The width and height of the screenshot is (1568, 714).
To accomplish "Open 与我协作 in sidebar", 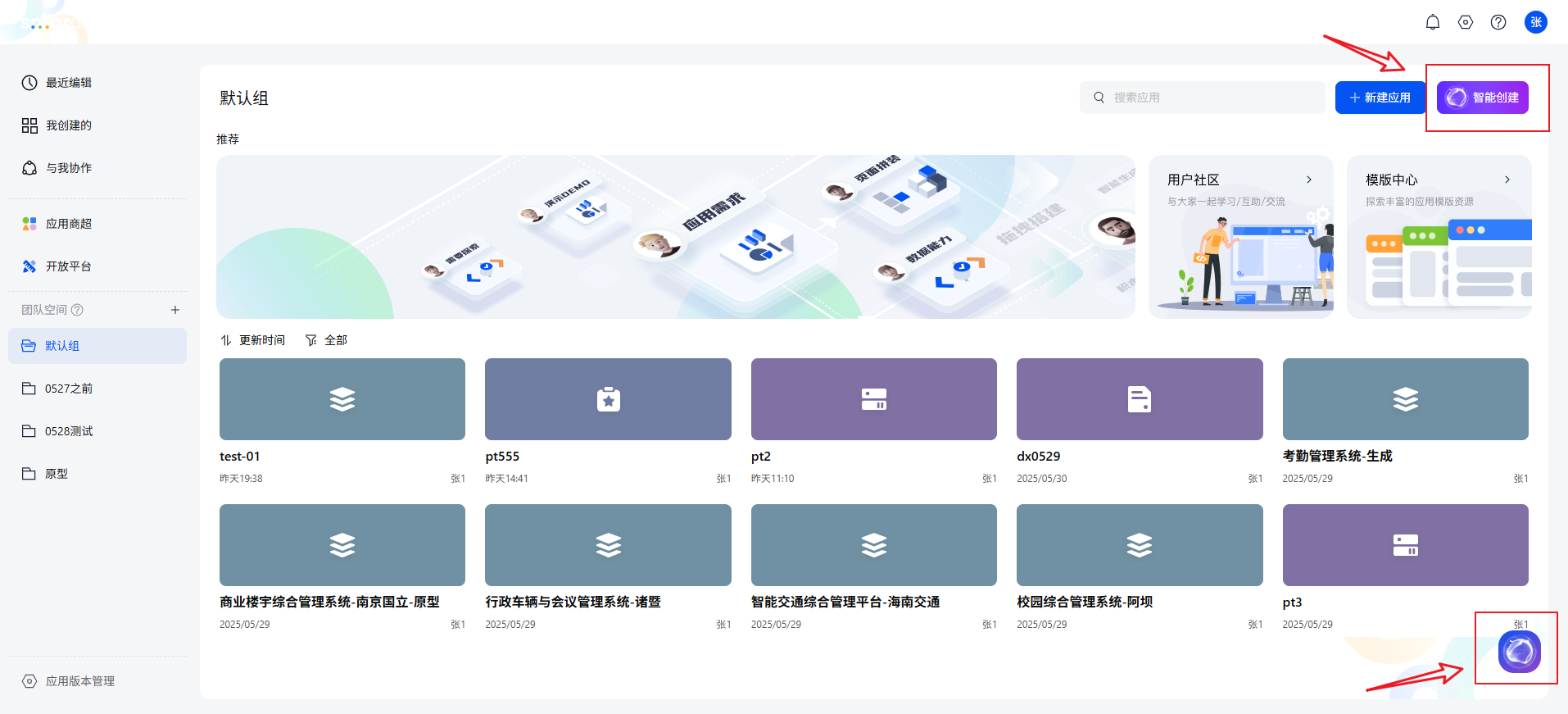I will (97, 168).
